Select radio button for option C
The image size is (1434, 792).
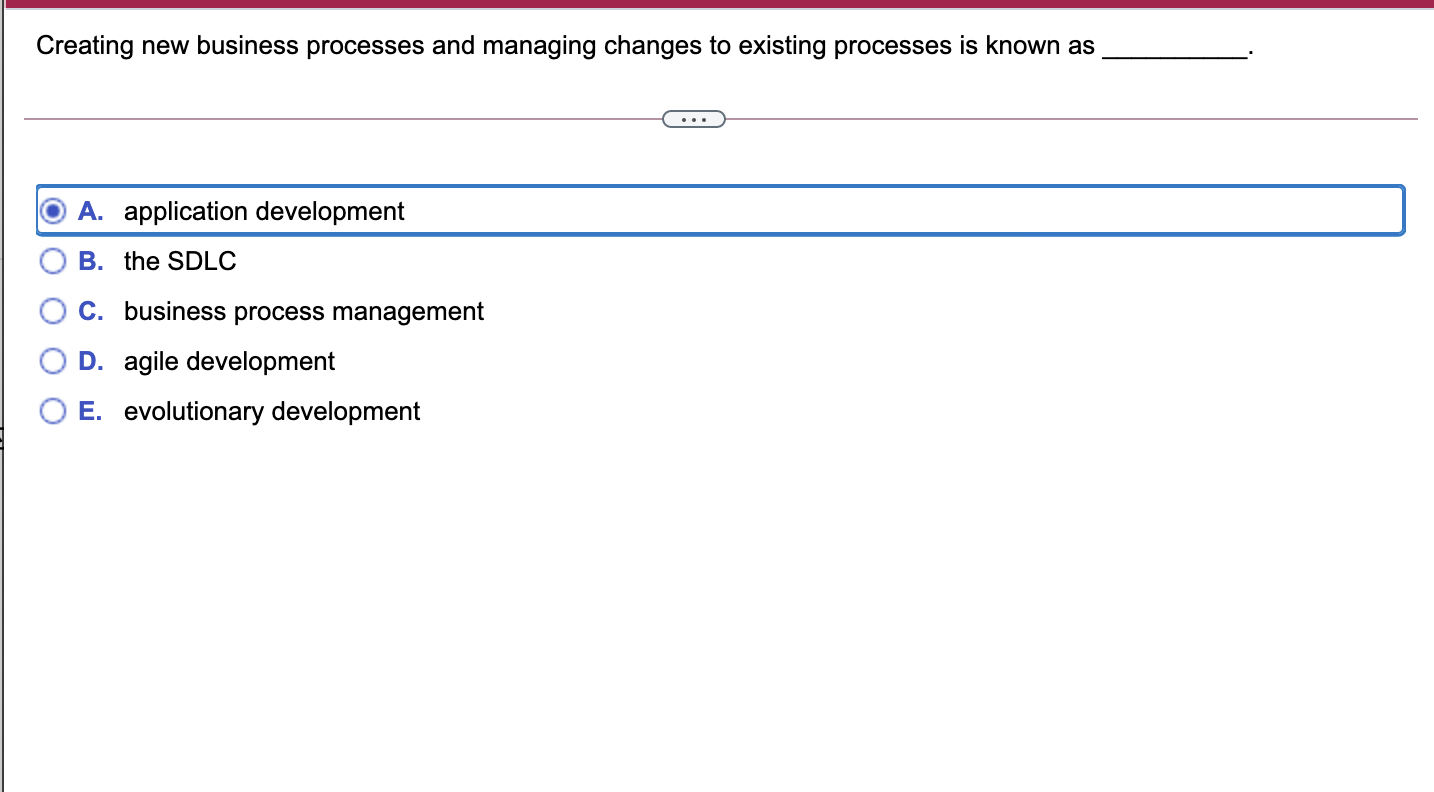click(x=53, y=310)
